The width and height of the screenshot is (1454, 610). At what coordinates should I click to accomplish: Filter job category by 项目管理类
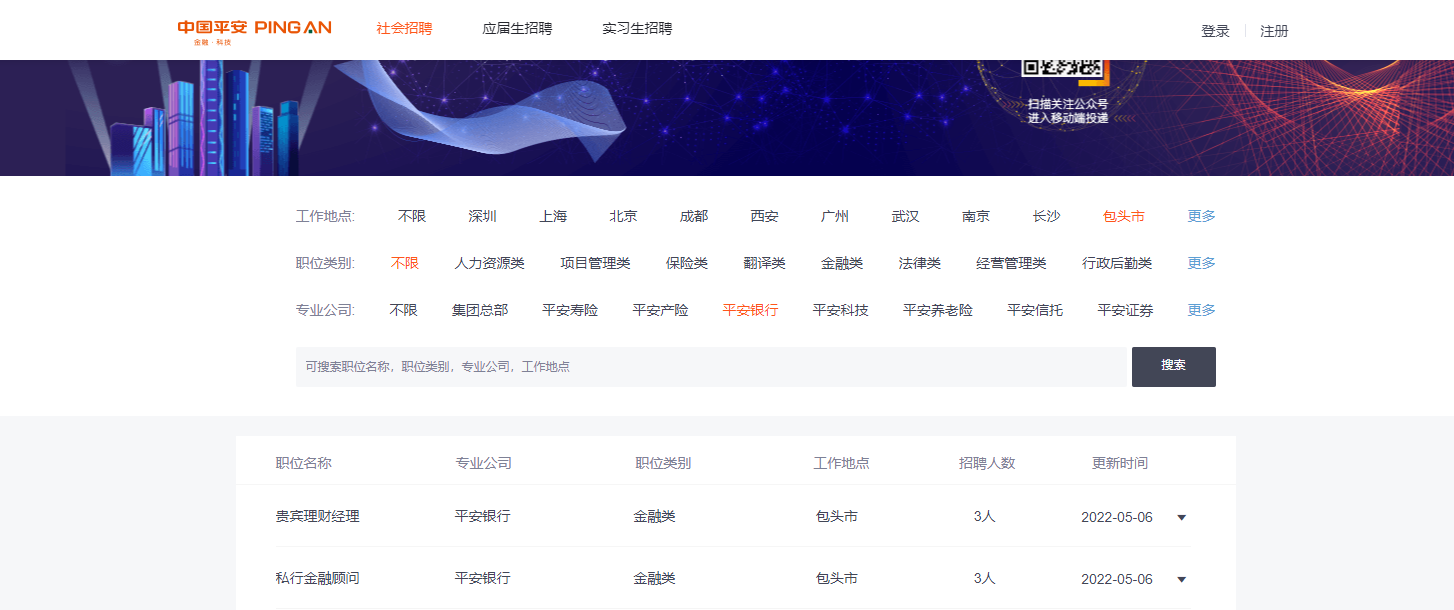pyautogui.click(x=596, y=263)
